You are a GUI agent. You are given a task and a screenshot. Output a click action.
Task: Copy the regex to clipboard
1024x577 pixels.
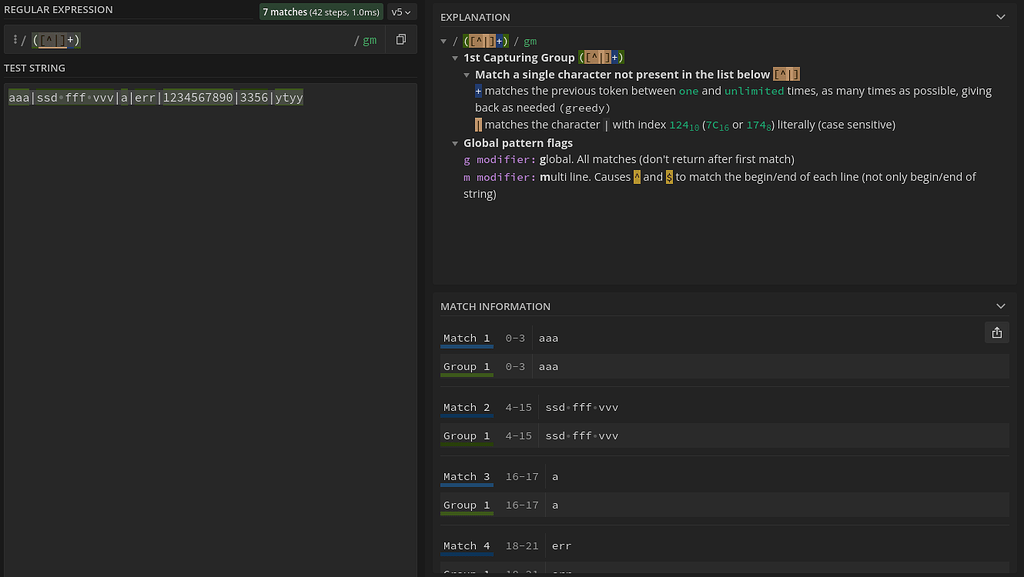[401, 40]
